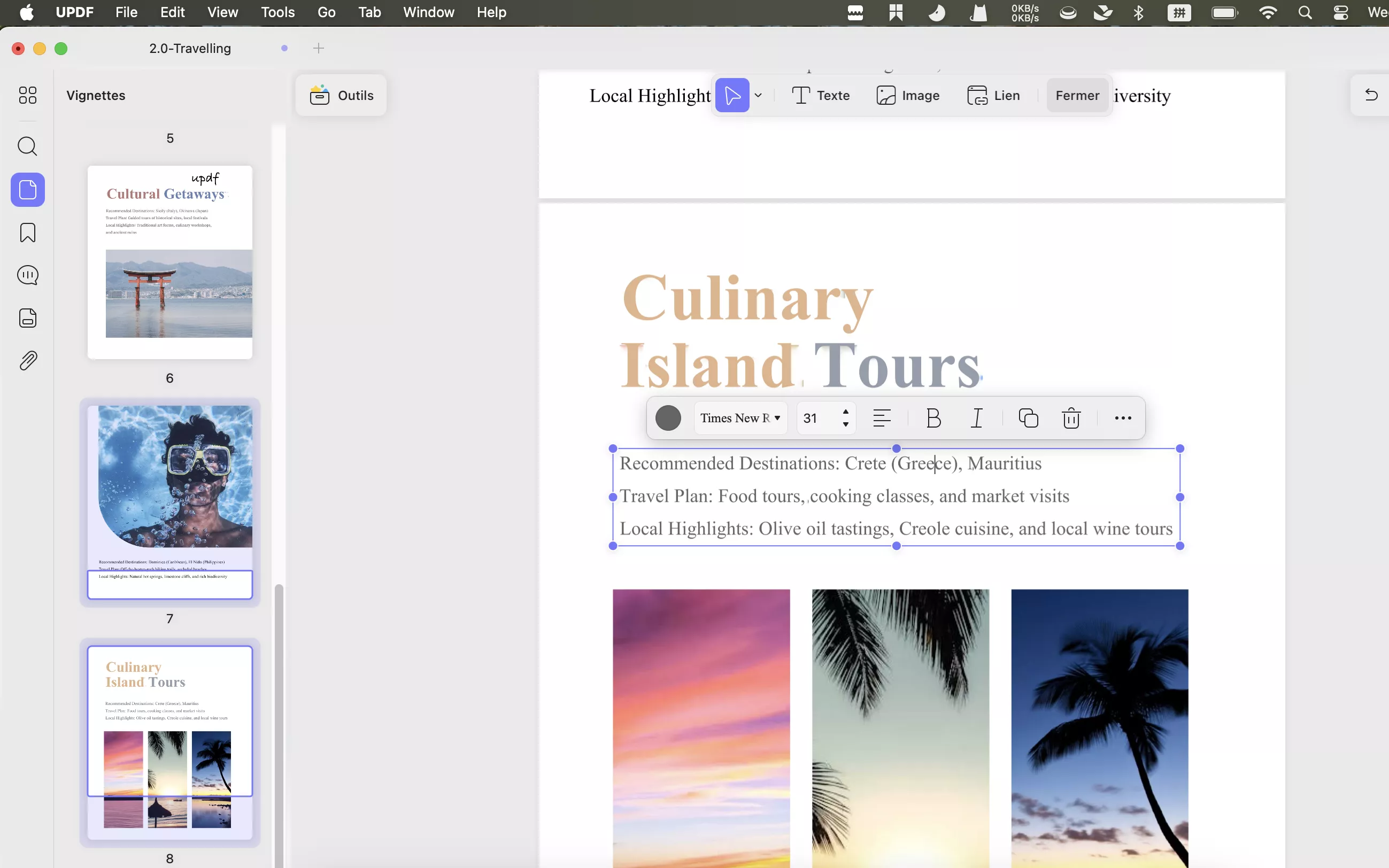Switch to the 2.0-Travelling tab

point(190,48)
